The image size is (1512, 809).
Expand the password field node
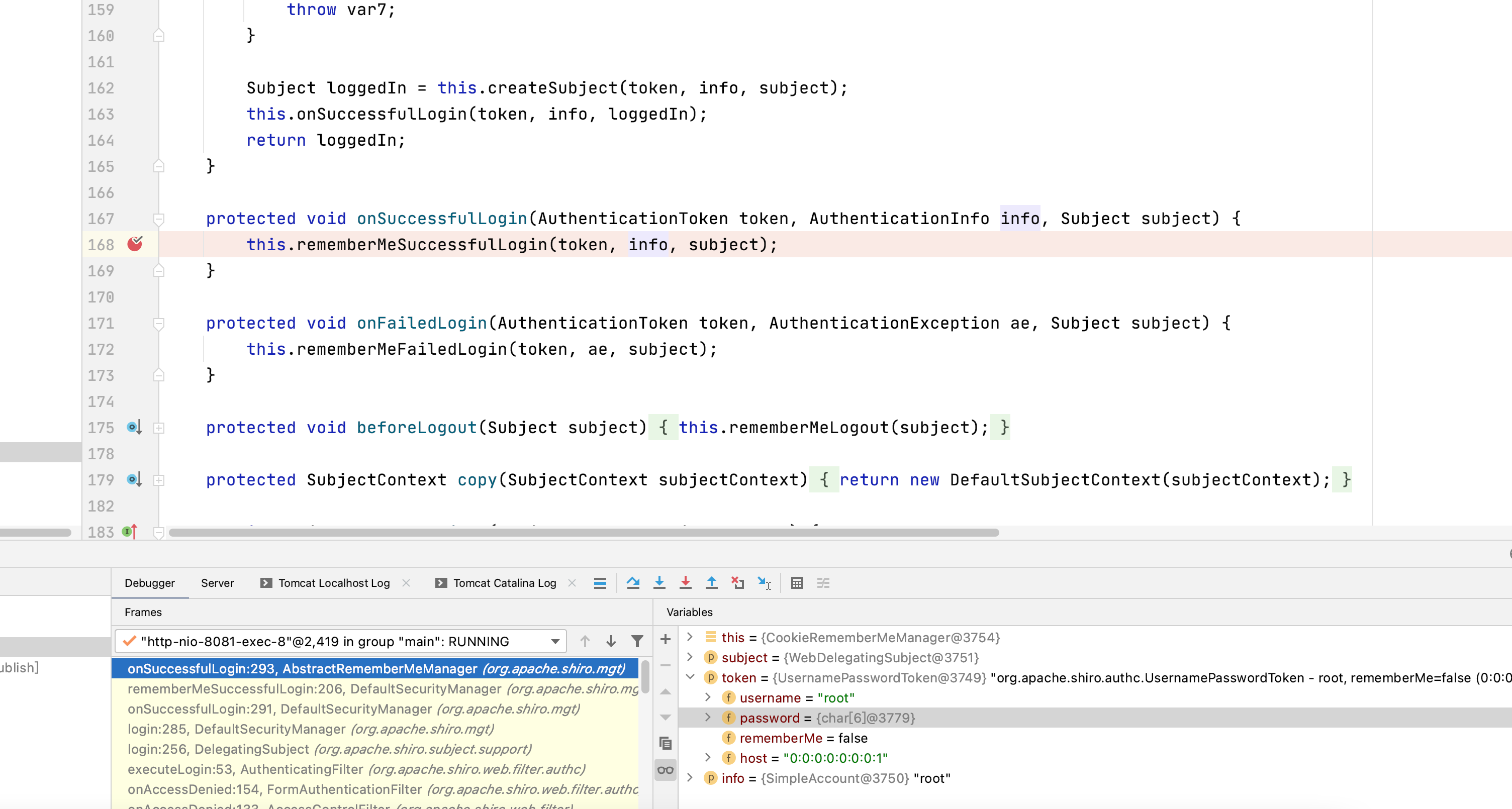tap(708, 717)
